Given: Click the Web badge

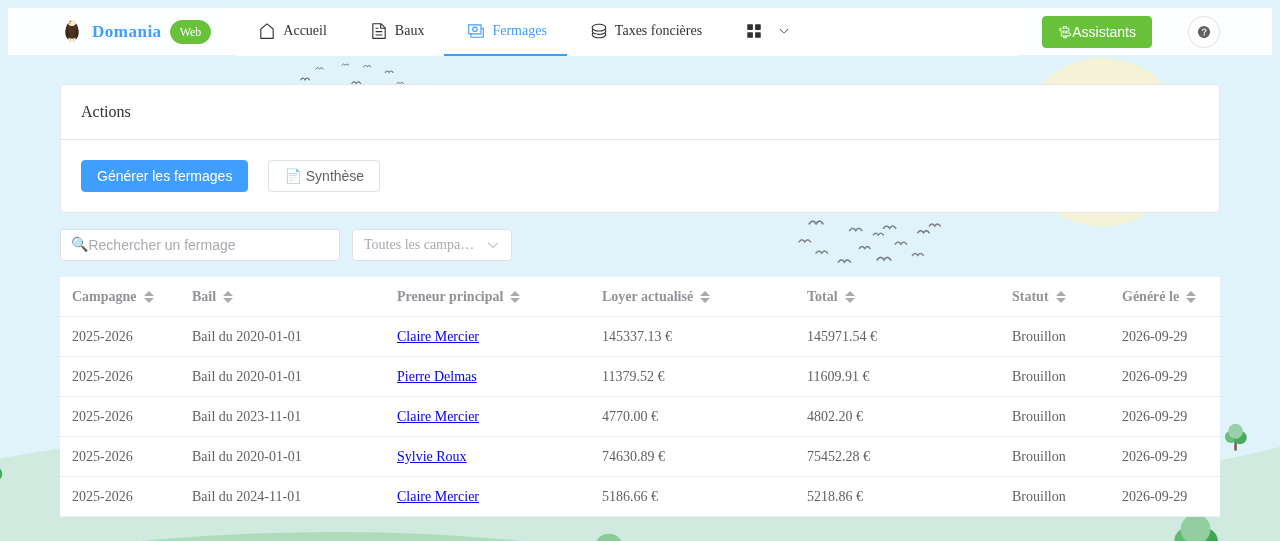Looking at the screenshot, I should pos(190,32).
